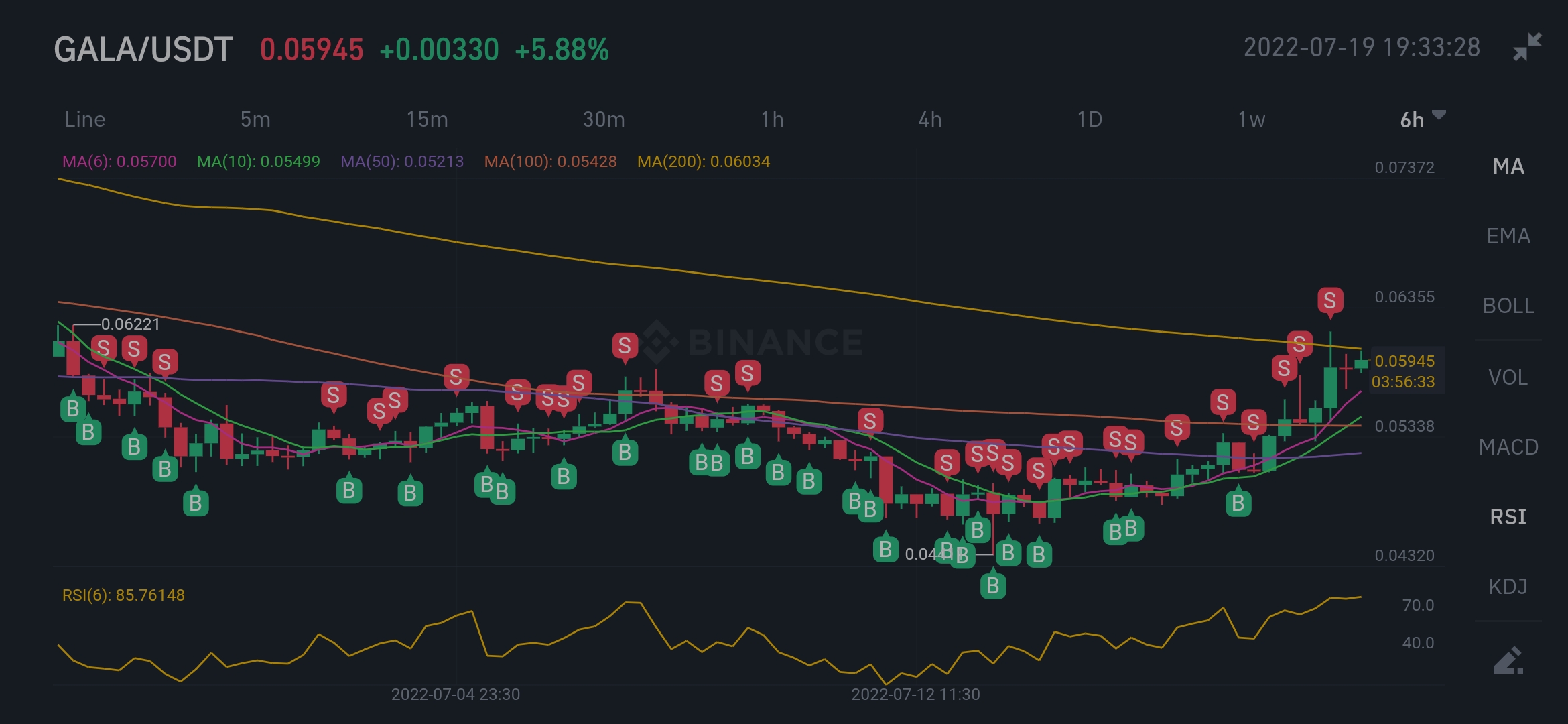Image resolution: width=1568 pixels, height=724 pixels.
Task: Open the chart drawing tools pencil
Action: tap(1508, 660)
